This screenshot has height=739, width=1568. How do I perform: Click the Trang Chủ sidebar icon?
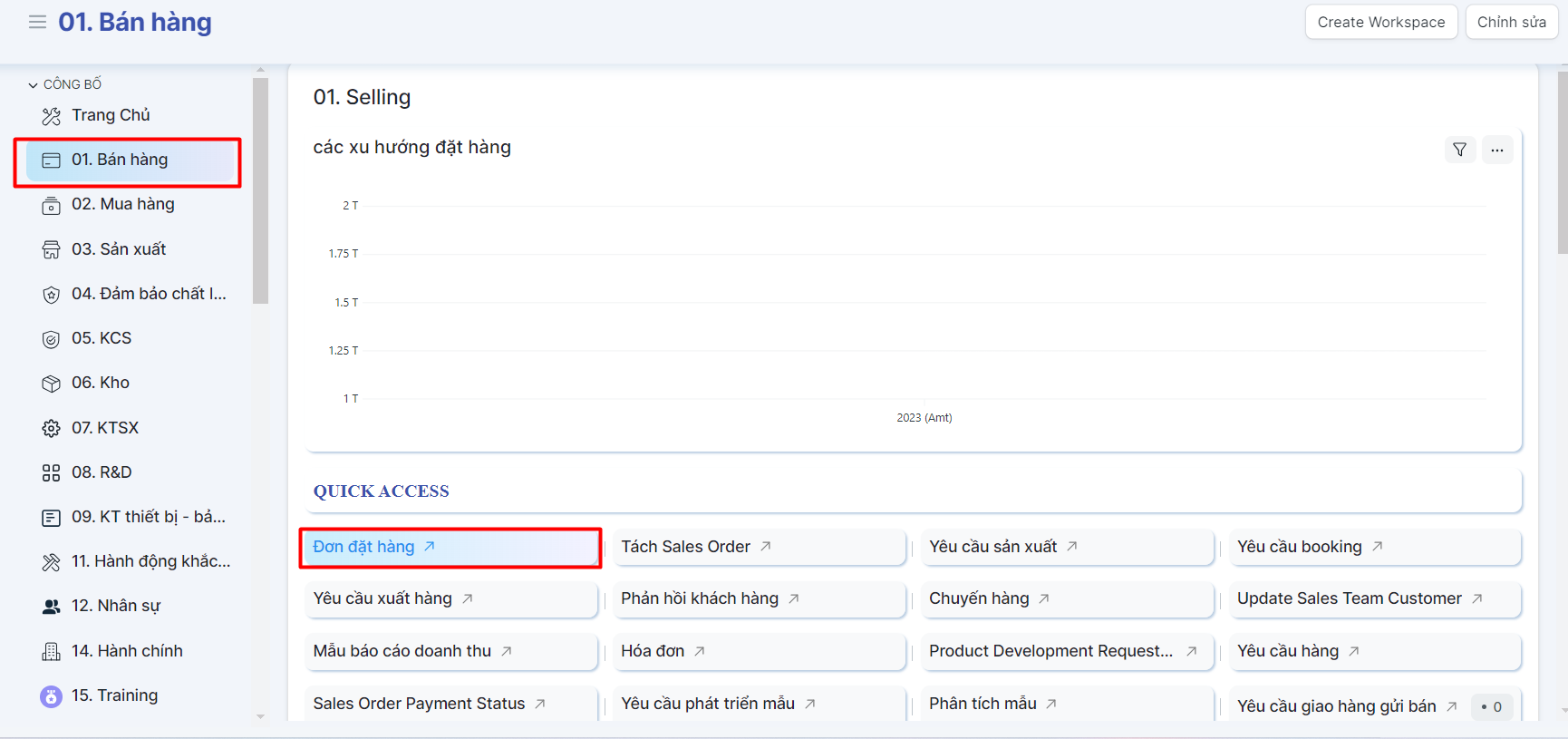tap(52, 116)
